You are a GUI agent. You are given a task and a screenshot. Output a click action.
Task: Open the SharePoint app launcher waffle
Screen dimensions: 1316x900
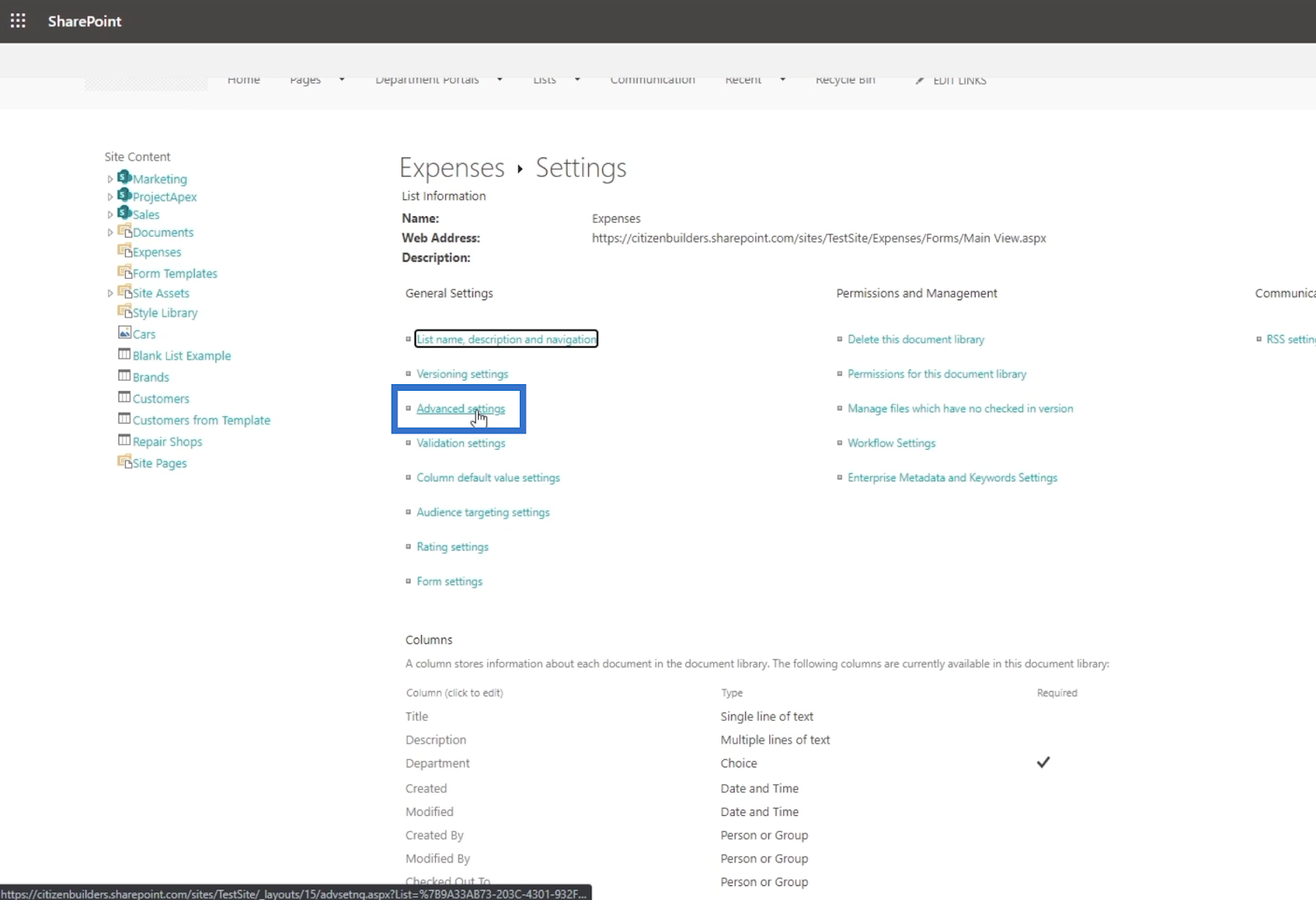coord(18,21)
